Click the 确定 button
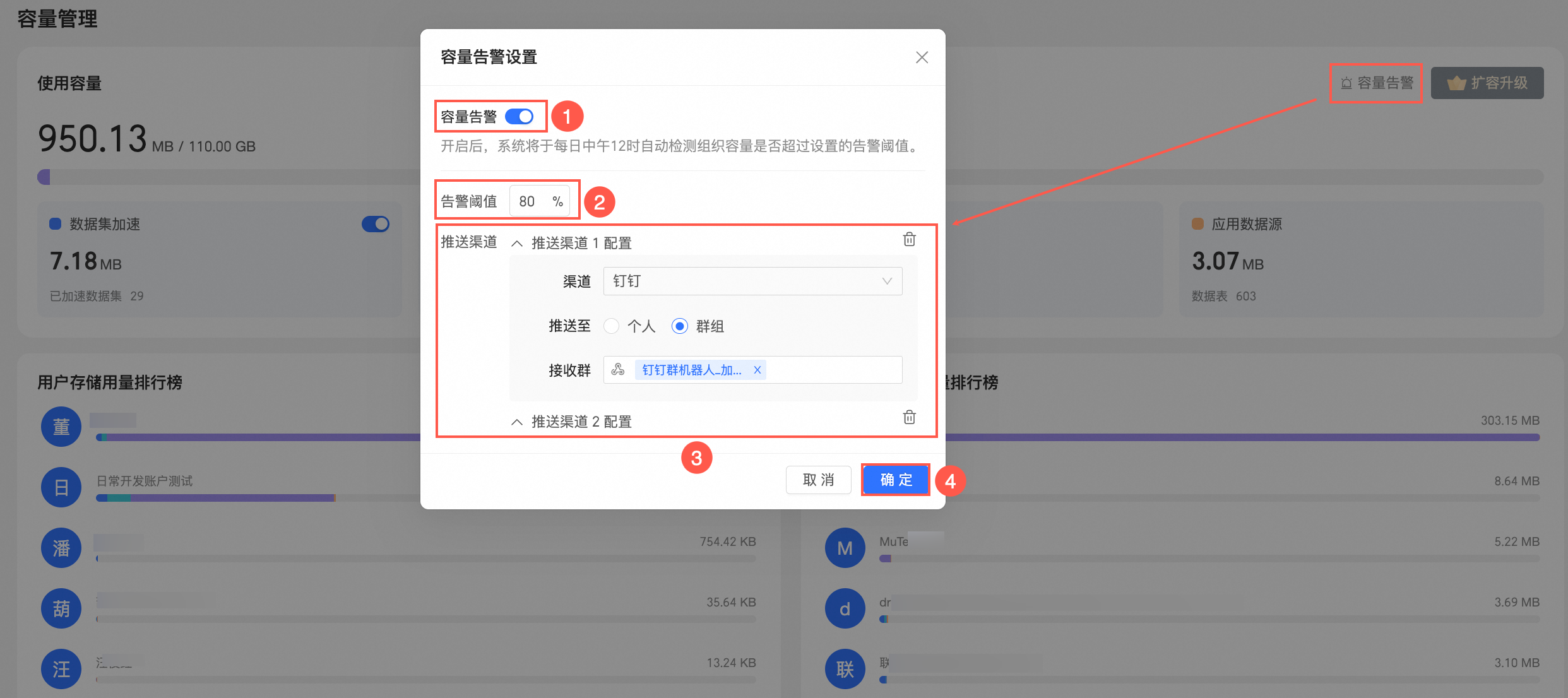This screenshot has height=698, width=1568. coord(895,480)
